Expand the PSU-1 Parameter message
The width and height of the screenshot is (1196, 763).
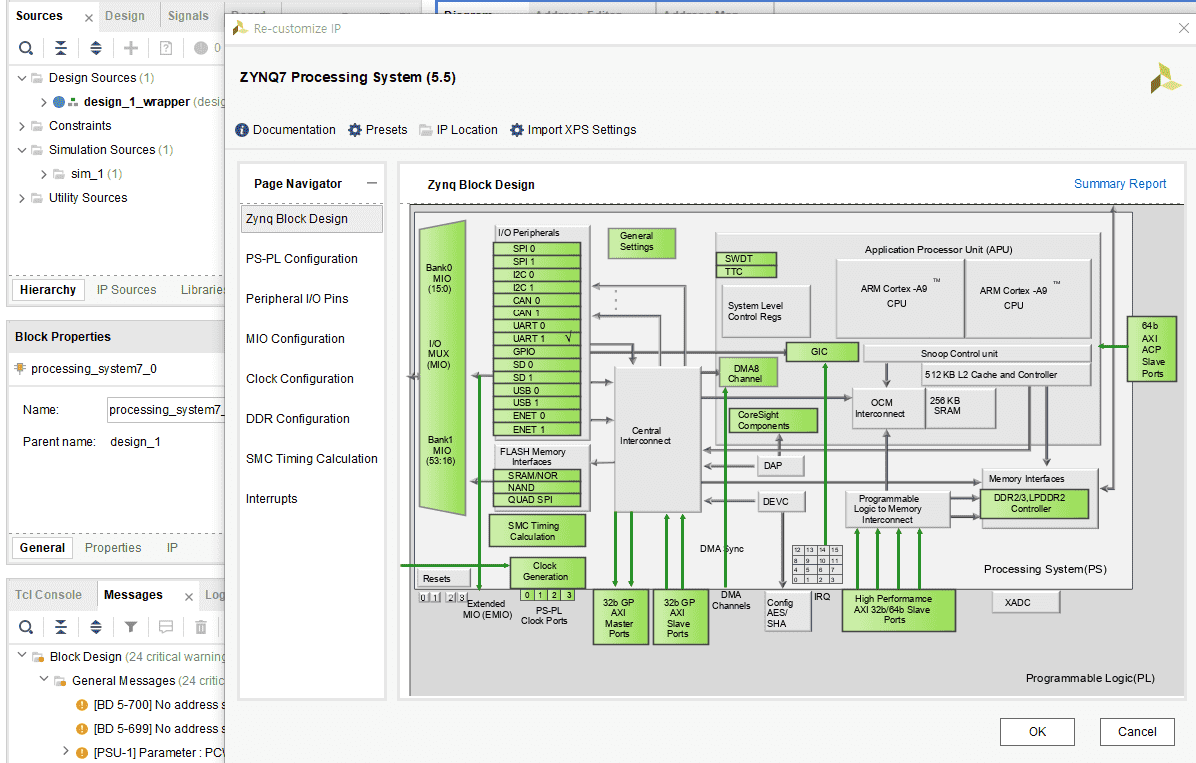pyautogui.click(x=65, y=752)
